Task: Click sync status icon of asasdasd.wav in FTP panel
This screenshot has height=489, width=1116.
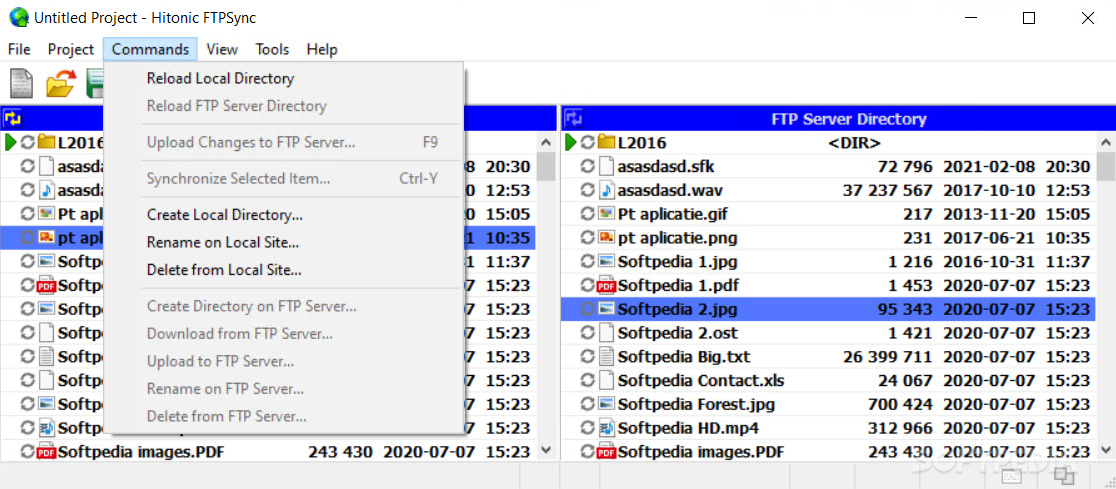Action: [588, 191]
